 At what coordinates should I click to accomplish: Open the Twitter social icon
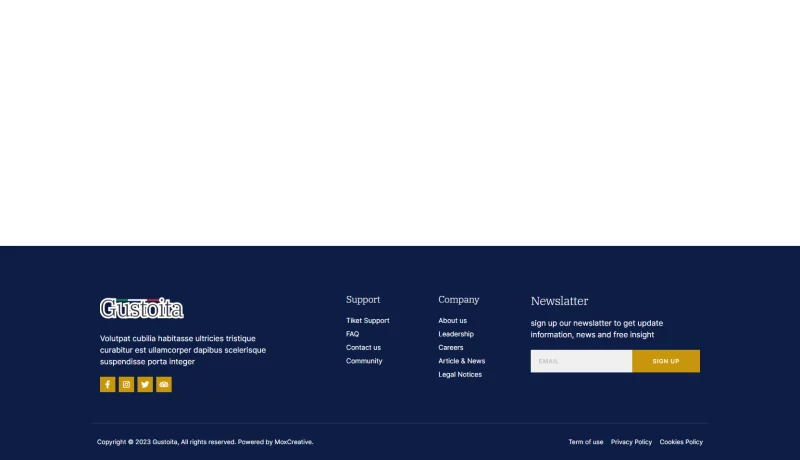(x=145, y=384)
